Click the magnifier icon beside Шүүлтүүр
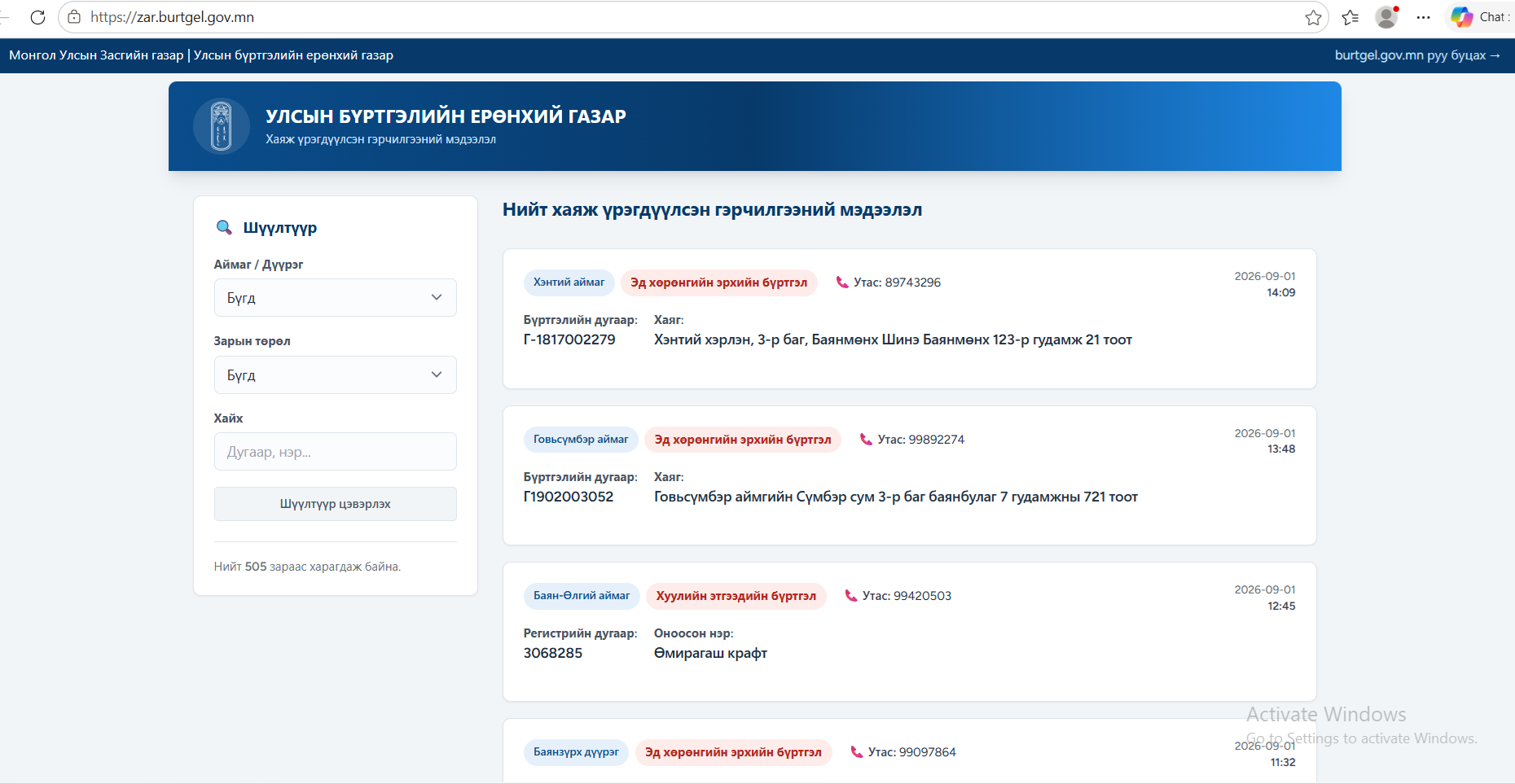 point(224,227)
